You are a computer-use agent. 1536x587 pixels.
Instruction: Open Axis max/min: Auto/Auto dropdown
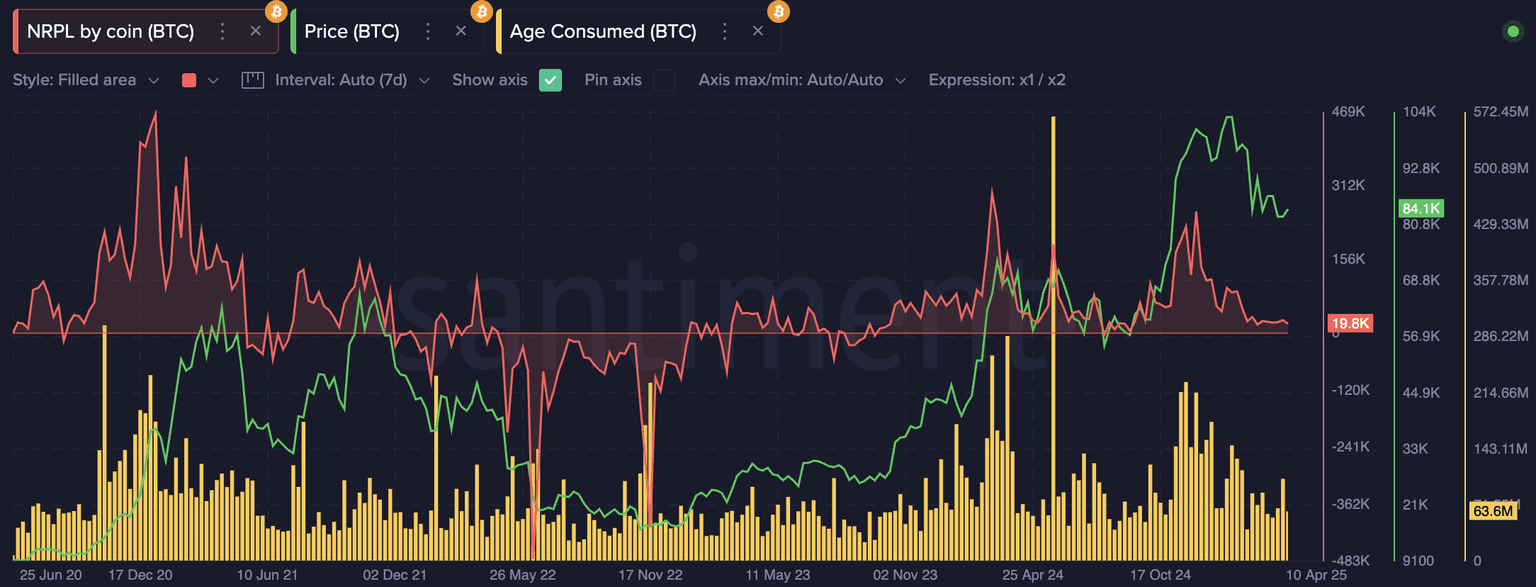[802, 80]
